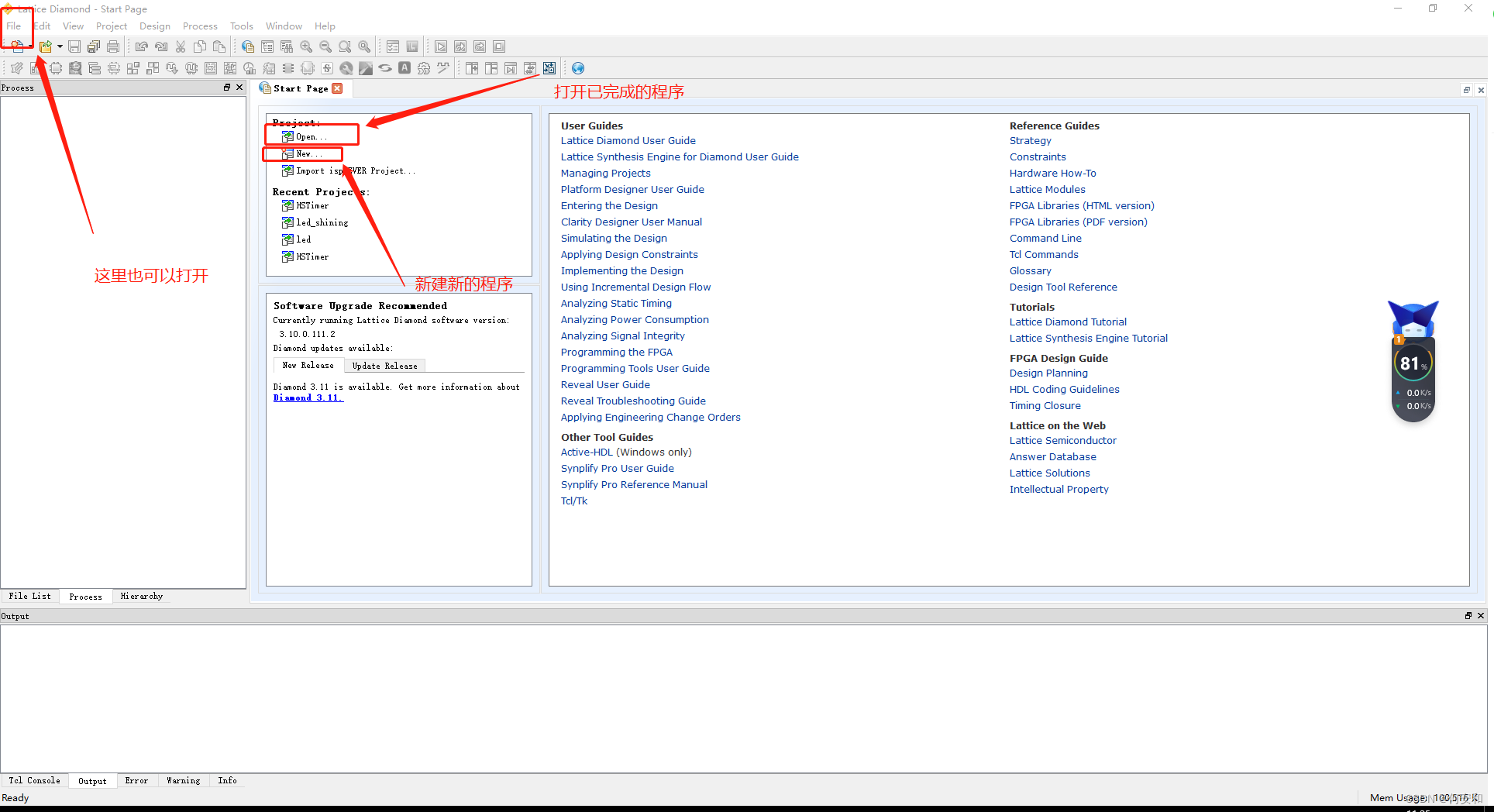Click the Save All stacked disks icon
The image size is (1494, 812).
click(x=94, y=46)
